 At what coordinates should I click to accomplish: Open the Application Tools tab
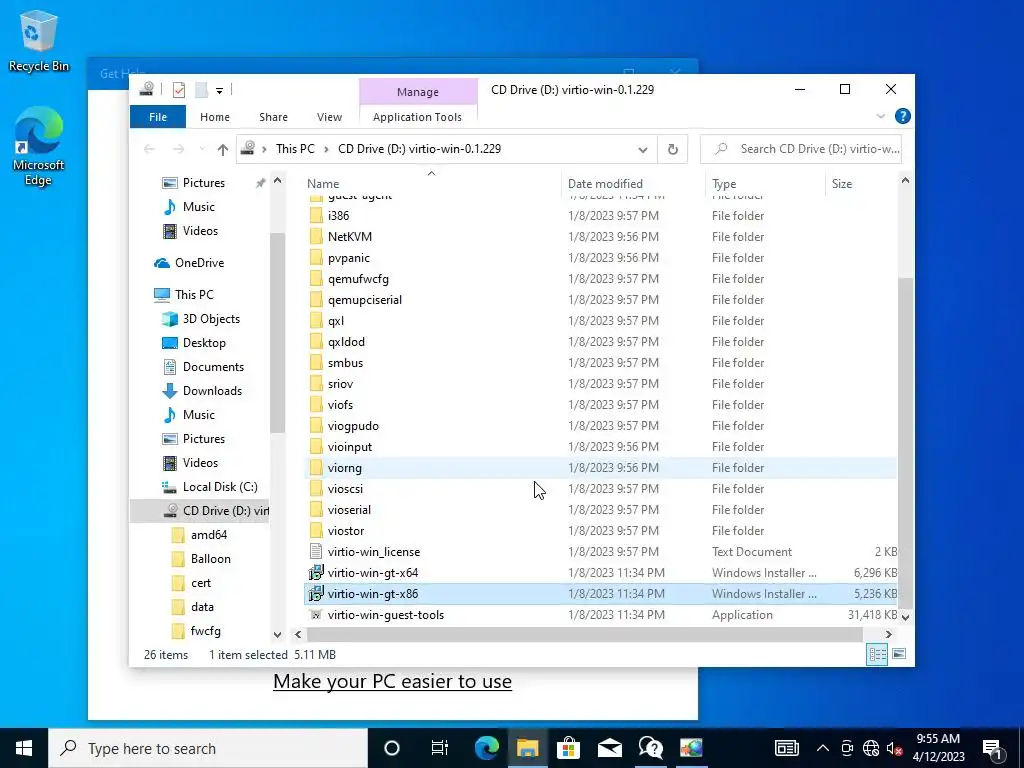click(417, 117)
